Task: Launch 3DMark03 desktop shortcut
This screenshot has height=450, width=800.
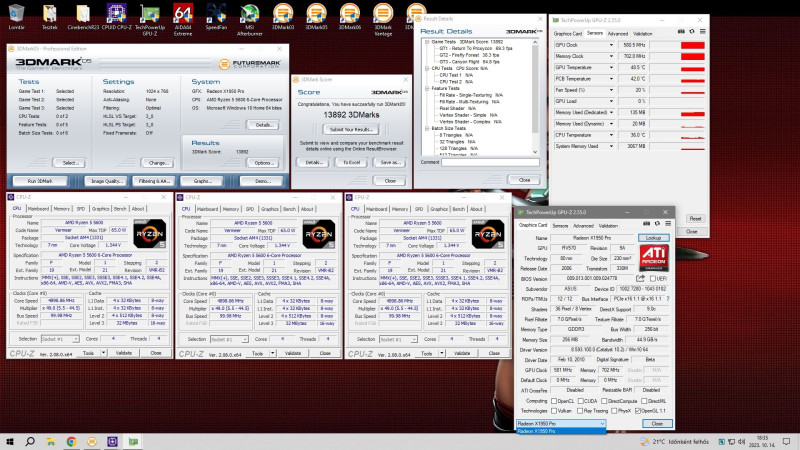Action: coord(283,15)
